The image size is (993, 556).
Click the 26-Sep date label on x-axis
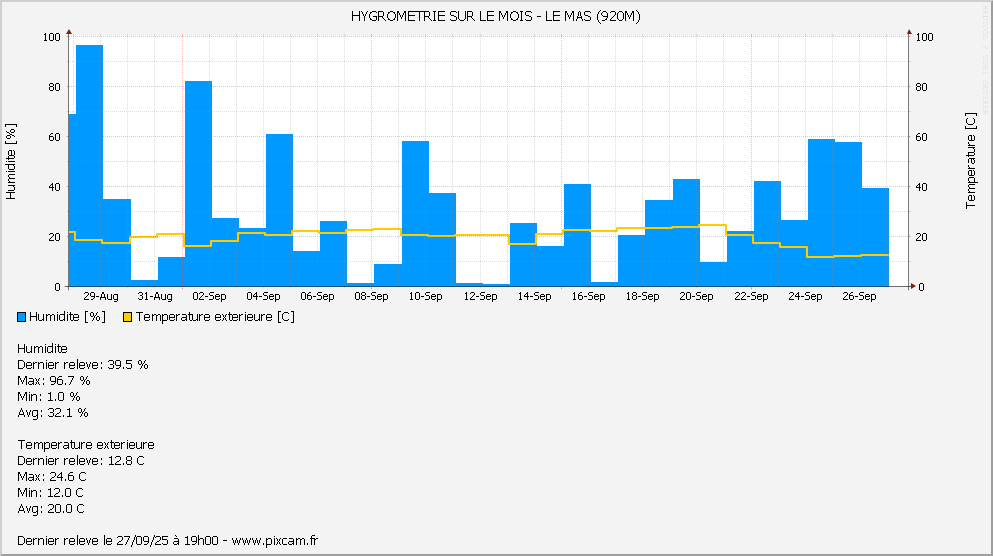pyautogui.click(x=858, y=297)
